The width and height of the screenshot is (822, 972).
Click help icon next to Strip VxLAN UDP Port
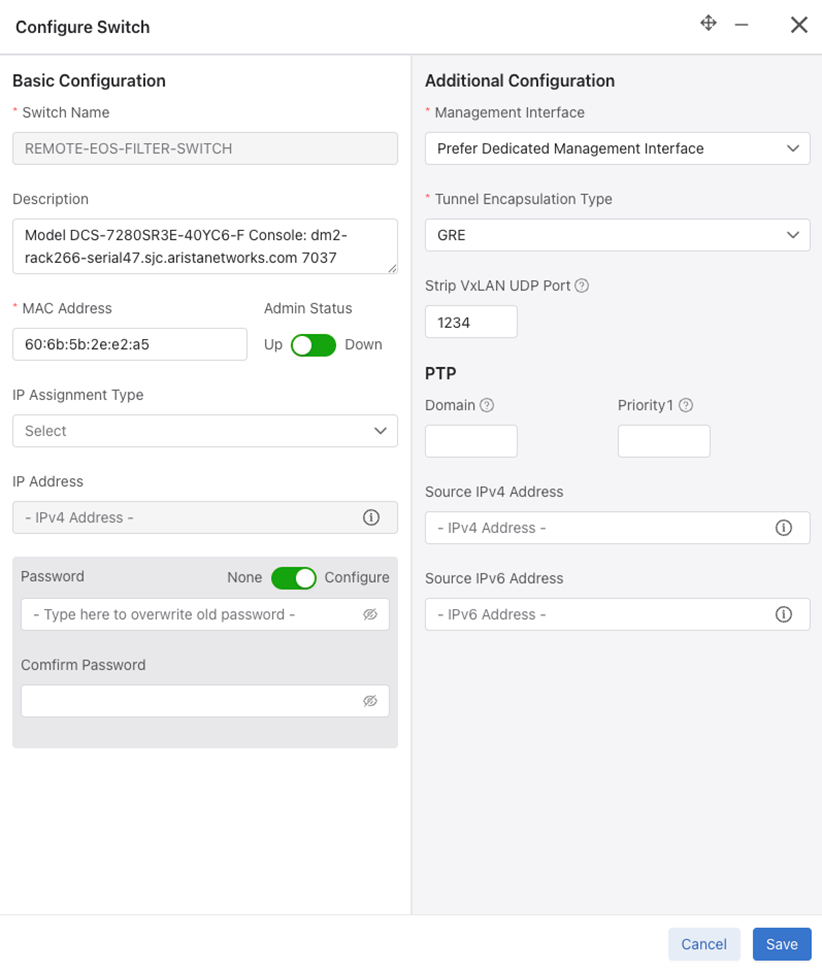(581, 286)
